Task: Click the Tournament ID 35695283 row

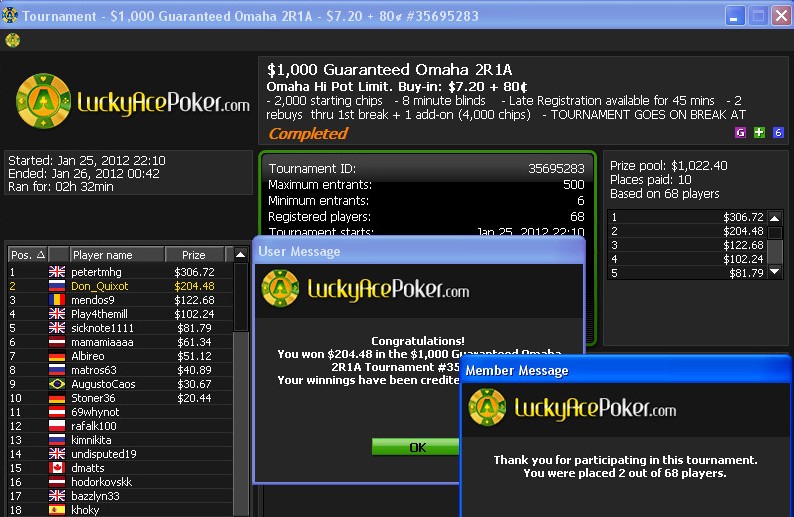Action: click(426, 168)
